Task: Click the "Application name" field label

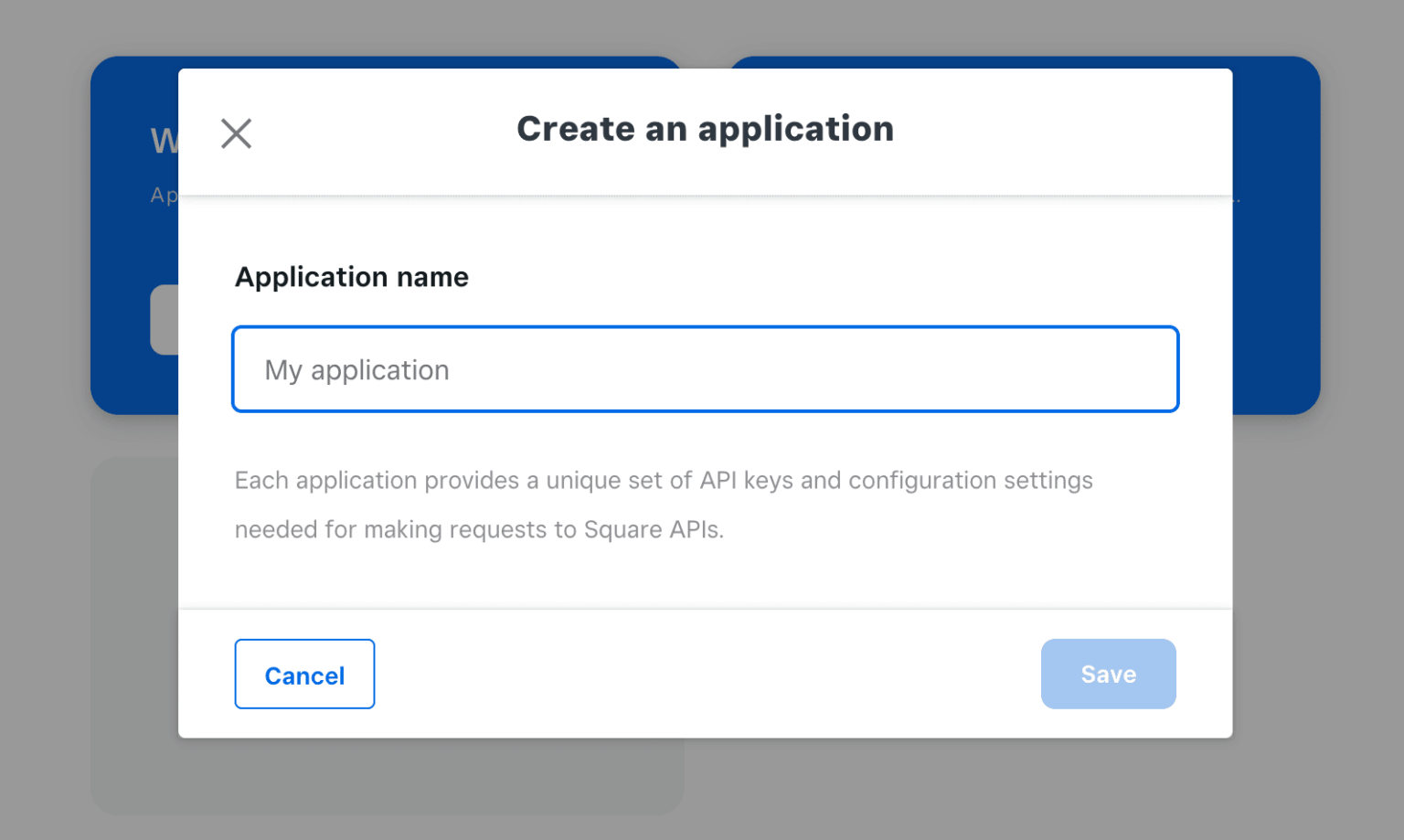Action: coord(352,277)
